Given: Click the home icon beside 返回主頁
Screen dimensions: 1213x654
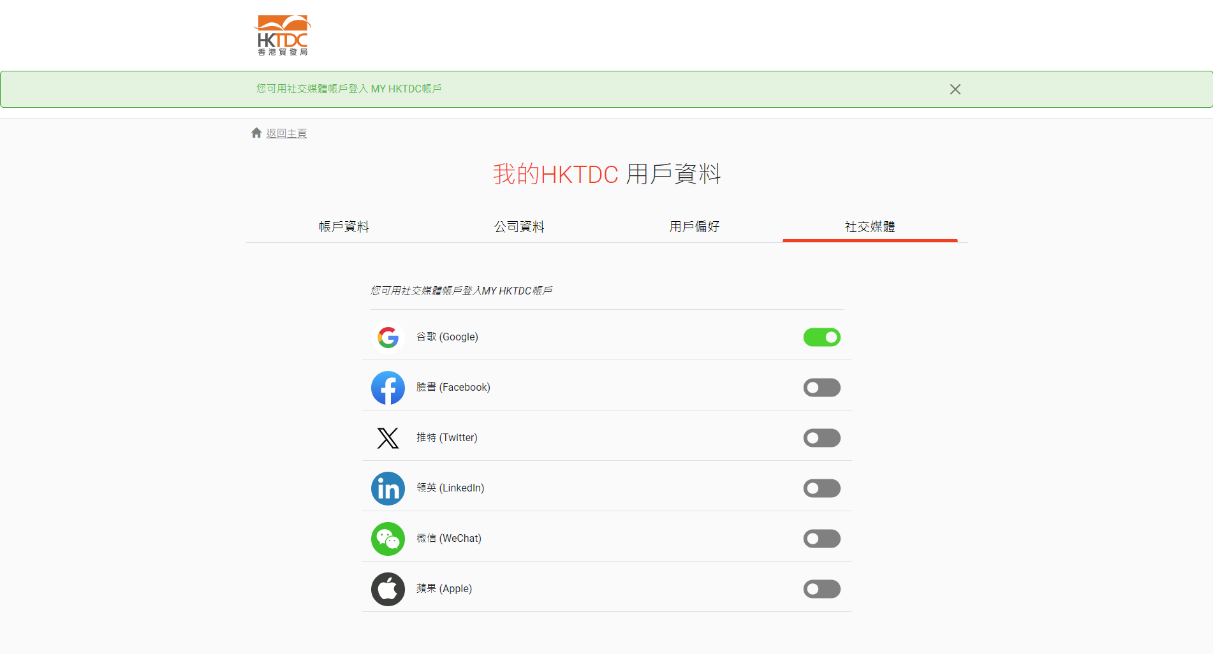Looking at the screenshot, I should tap(256, 133).
